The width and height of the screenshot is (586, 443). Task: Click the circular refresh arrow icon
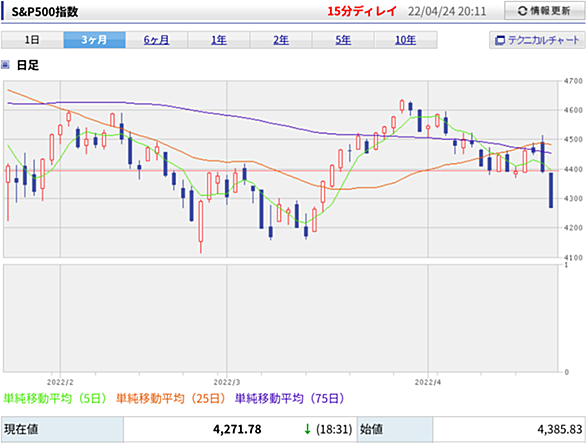pos(522,11)
